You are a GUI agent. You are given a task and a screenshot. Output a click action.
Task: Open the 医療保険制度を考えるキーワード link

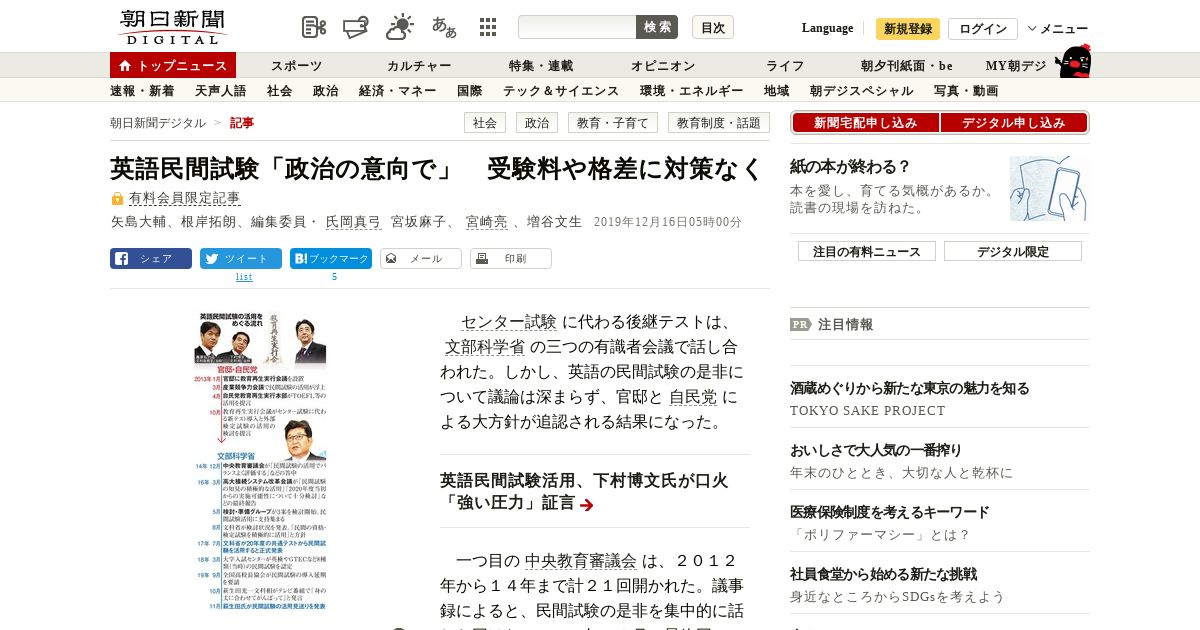[890, 512]
